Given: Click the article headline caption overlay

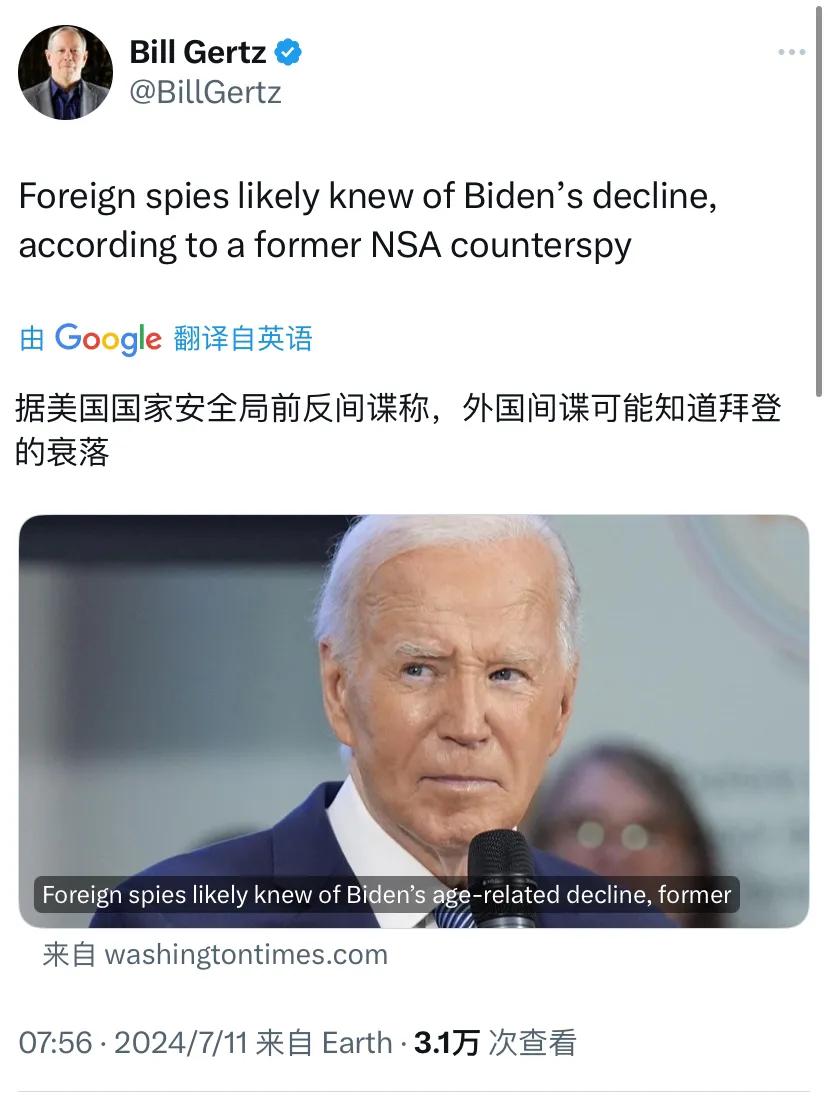Looking at the screenshot, I should pos(387,894).
